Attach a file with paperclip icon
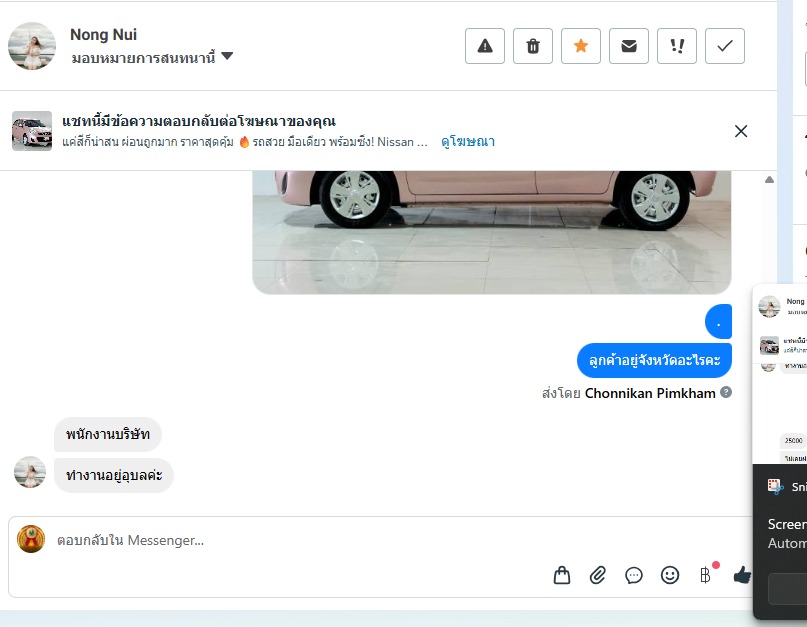 point(598,575)
